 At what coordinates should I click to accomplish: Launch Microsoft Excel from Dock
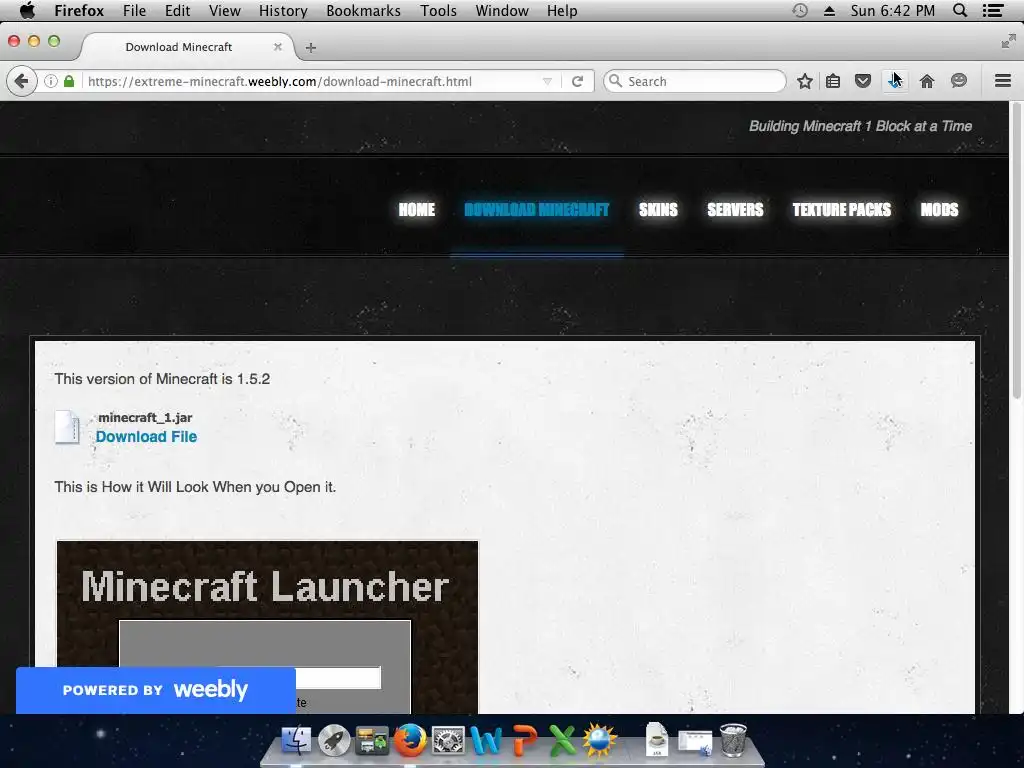point(562,741)
